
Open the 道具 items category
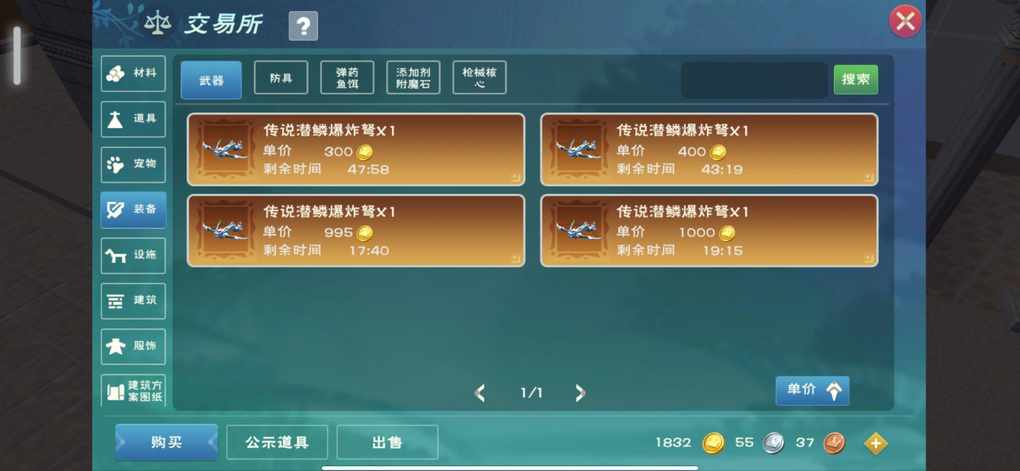coord(133,119)
